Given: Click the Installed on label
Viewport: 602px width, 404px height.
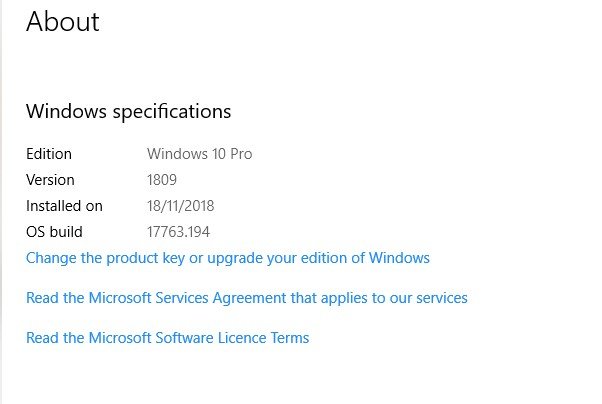Looking at the screenshot, I should point(64,206).
